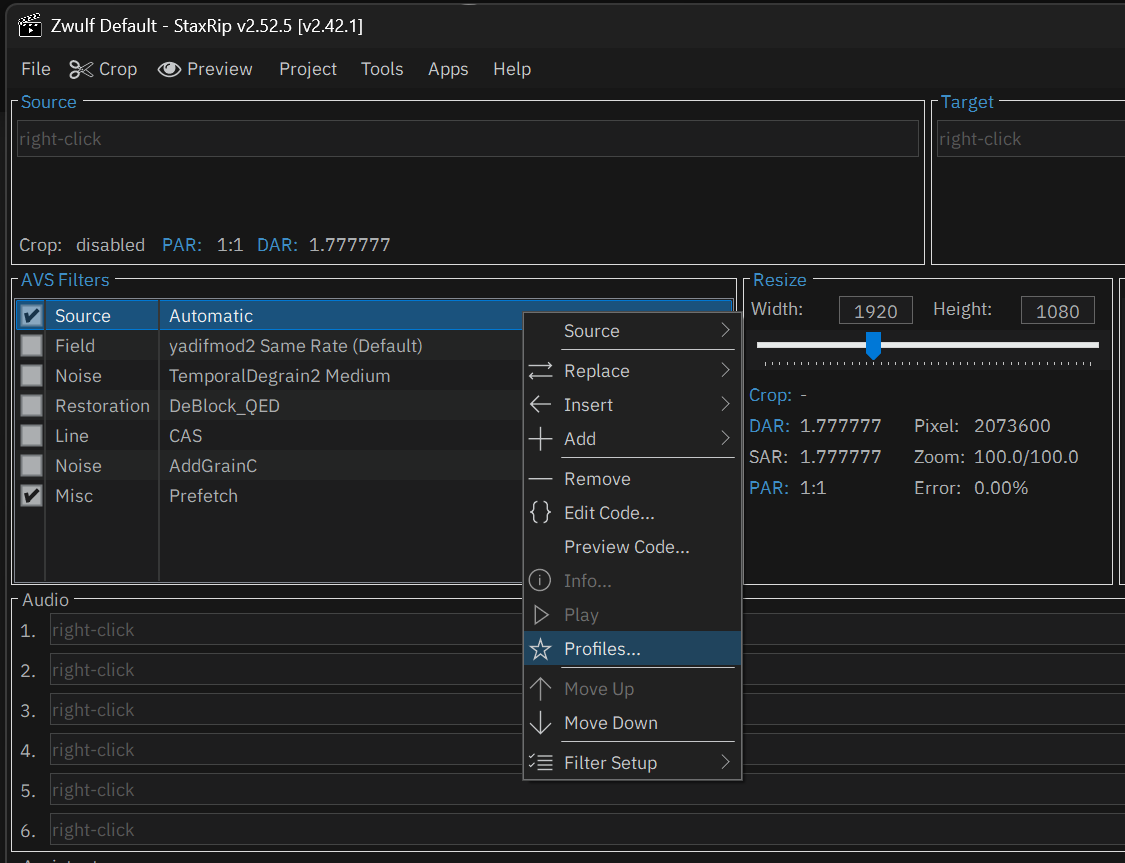Expand the Filter Setup submenu

632,763
